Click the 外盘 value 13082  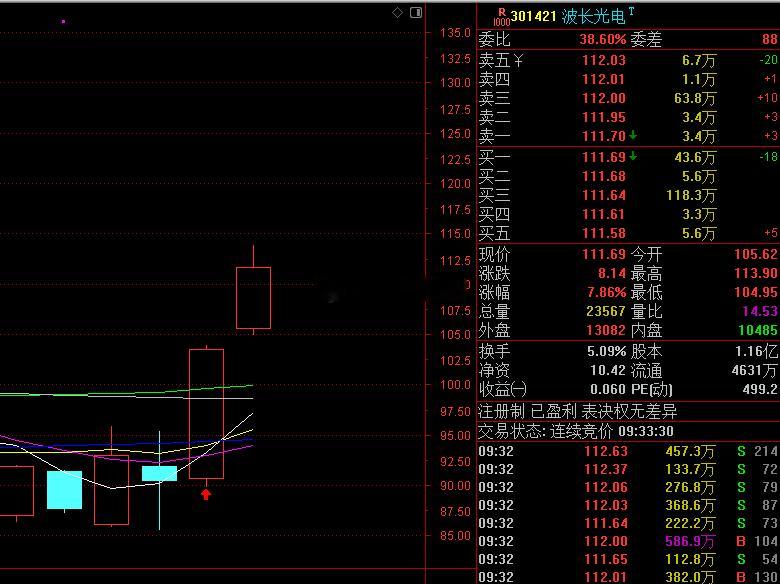click(605, 330)
